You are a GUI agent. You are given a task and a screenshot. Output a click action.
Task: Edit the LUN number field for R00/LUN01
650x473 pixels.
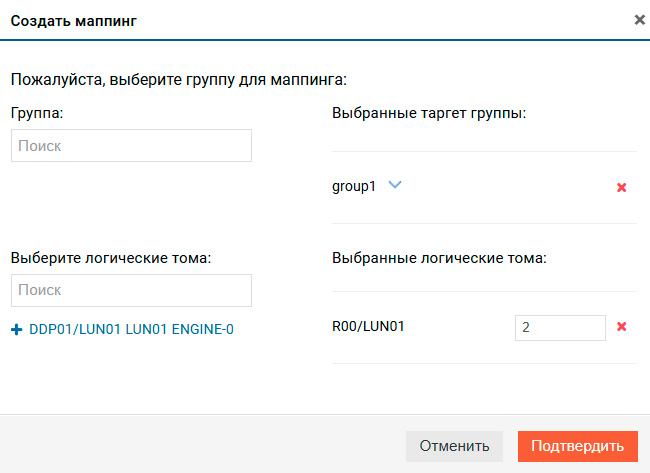(560, 328)
